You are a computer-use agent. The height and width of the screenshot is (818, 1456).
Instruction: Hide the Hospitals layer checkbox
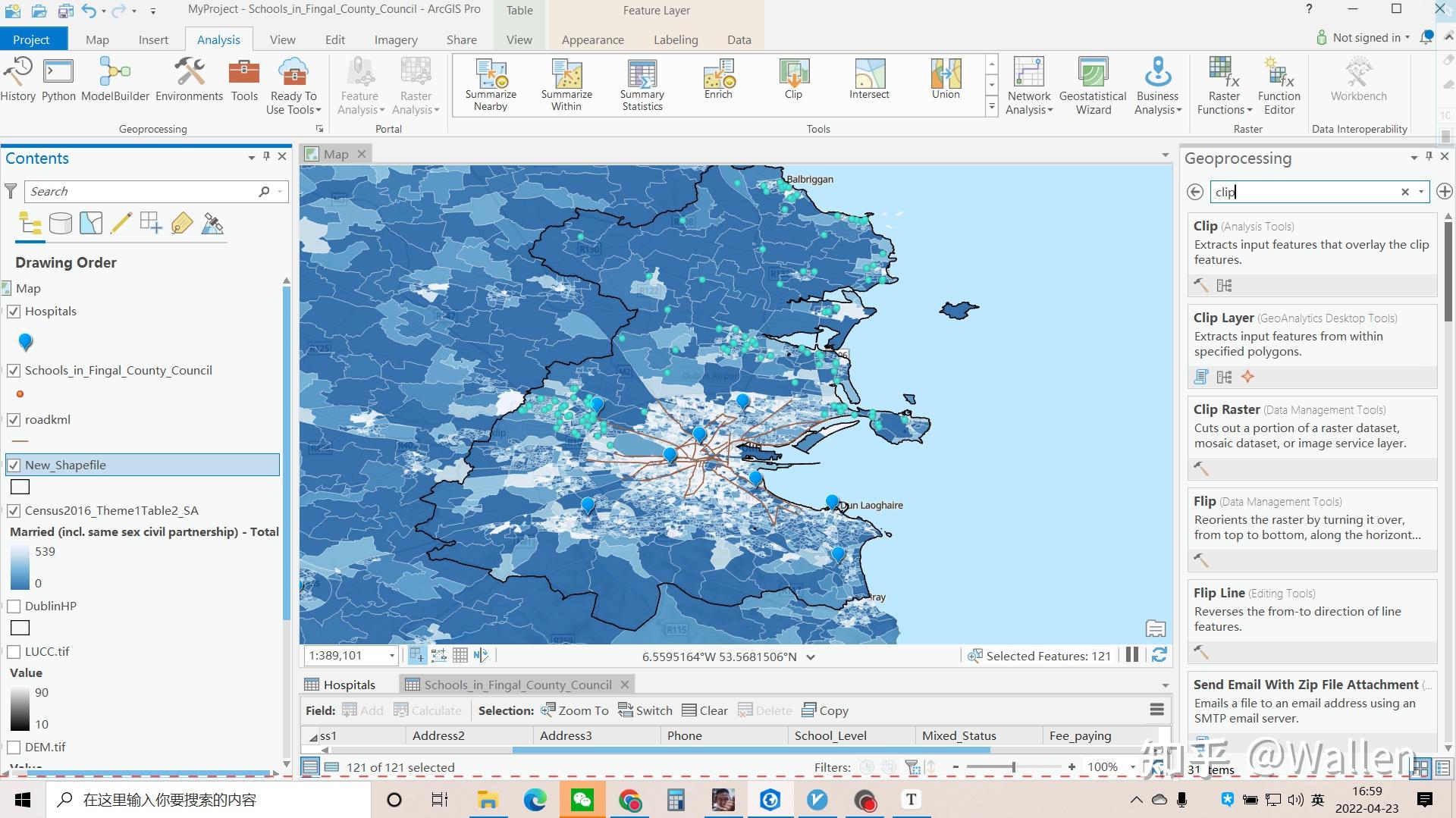tap(13, 311)
